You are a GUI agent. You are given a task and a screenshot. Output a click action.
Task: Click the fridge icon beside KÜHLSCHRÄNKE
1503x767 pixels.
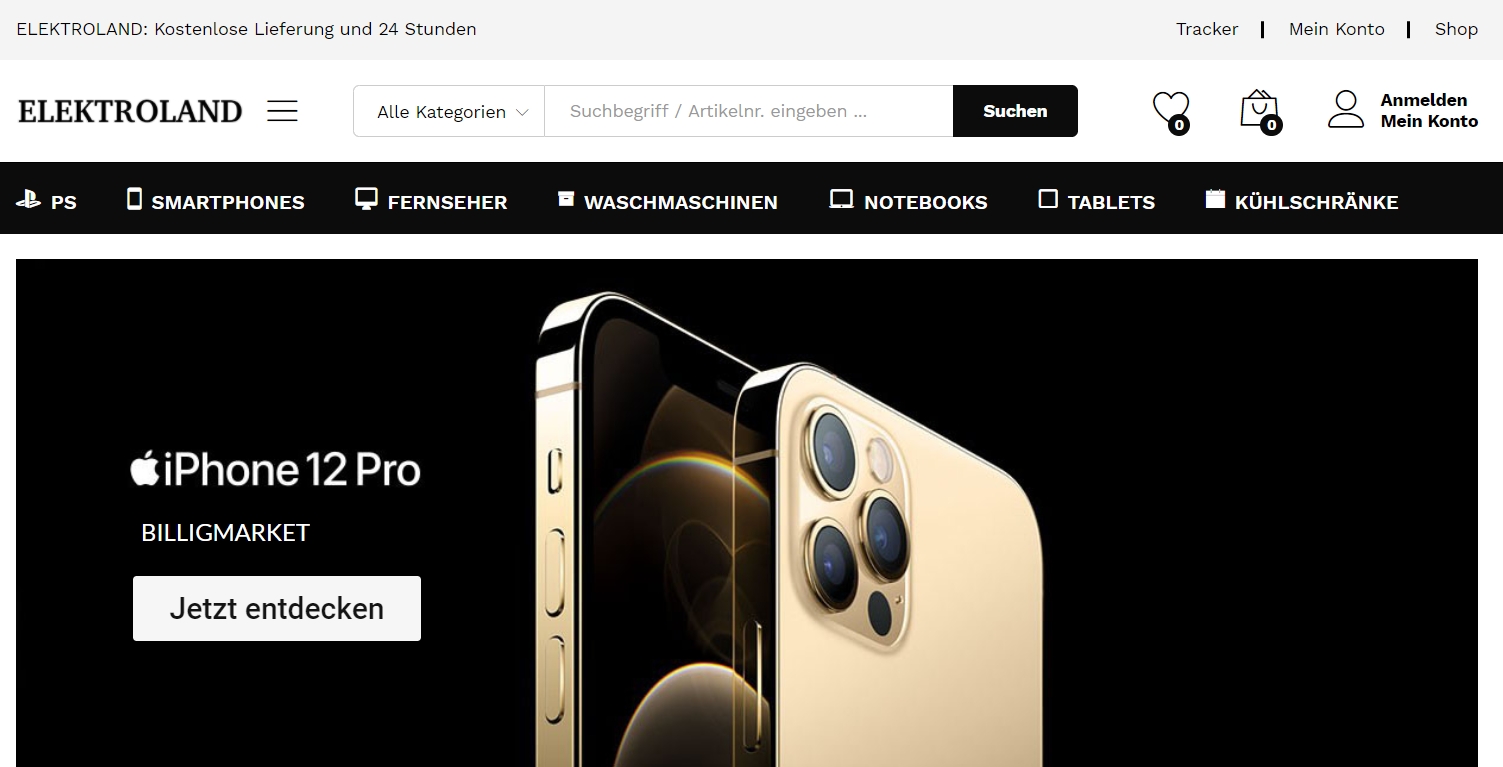(x=1215, y=199)
